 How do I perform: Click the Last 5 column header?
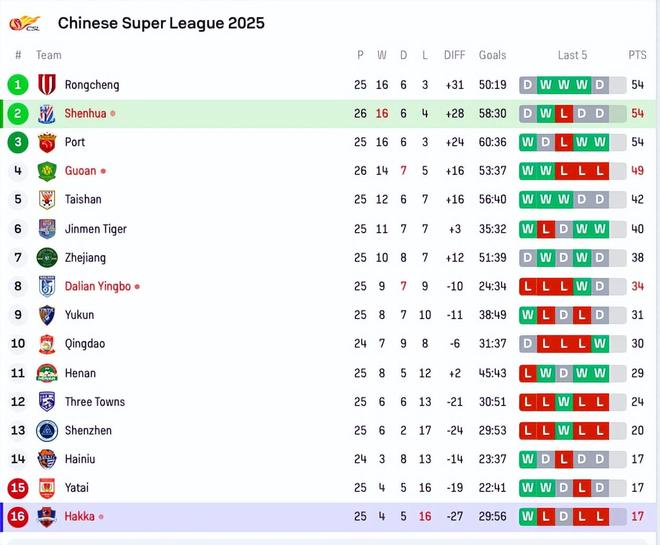[572, 55]
